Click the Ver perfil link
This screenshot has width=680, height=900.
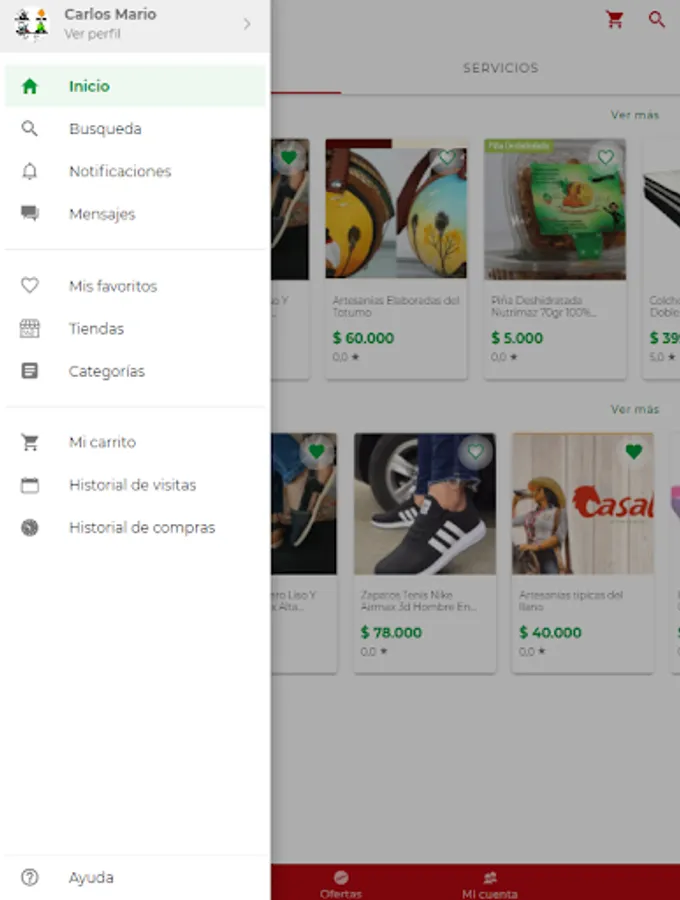coord(92,34)
